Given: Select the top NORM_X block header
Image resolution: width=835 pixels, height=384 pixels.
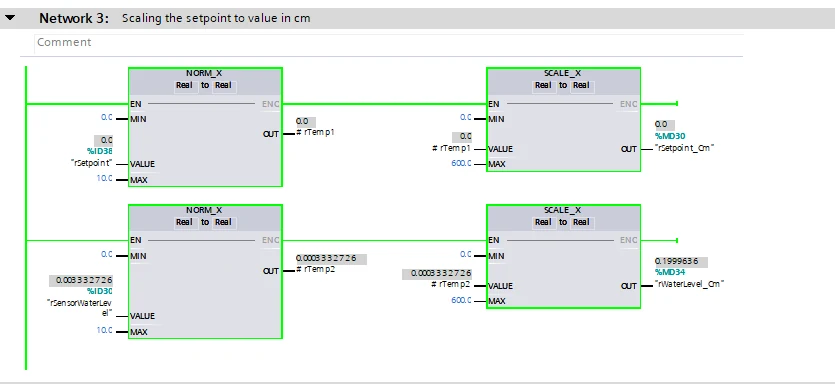Looking at the screenshot, I should [204, 73].
